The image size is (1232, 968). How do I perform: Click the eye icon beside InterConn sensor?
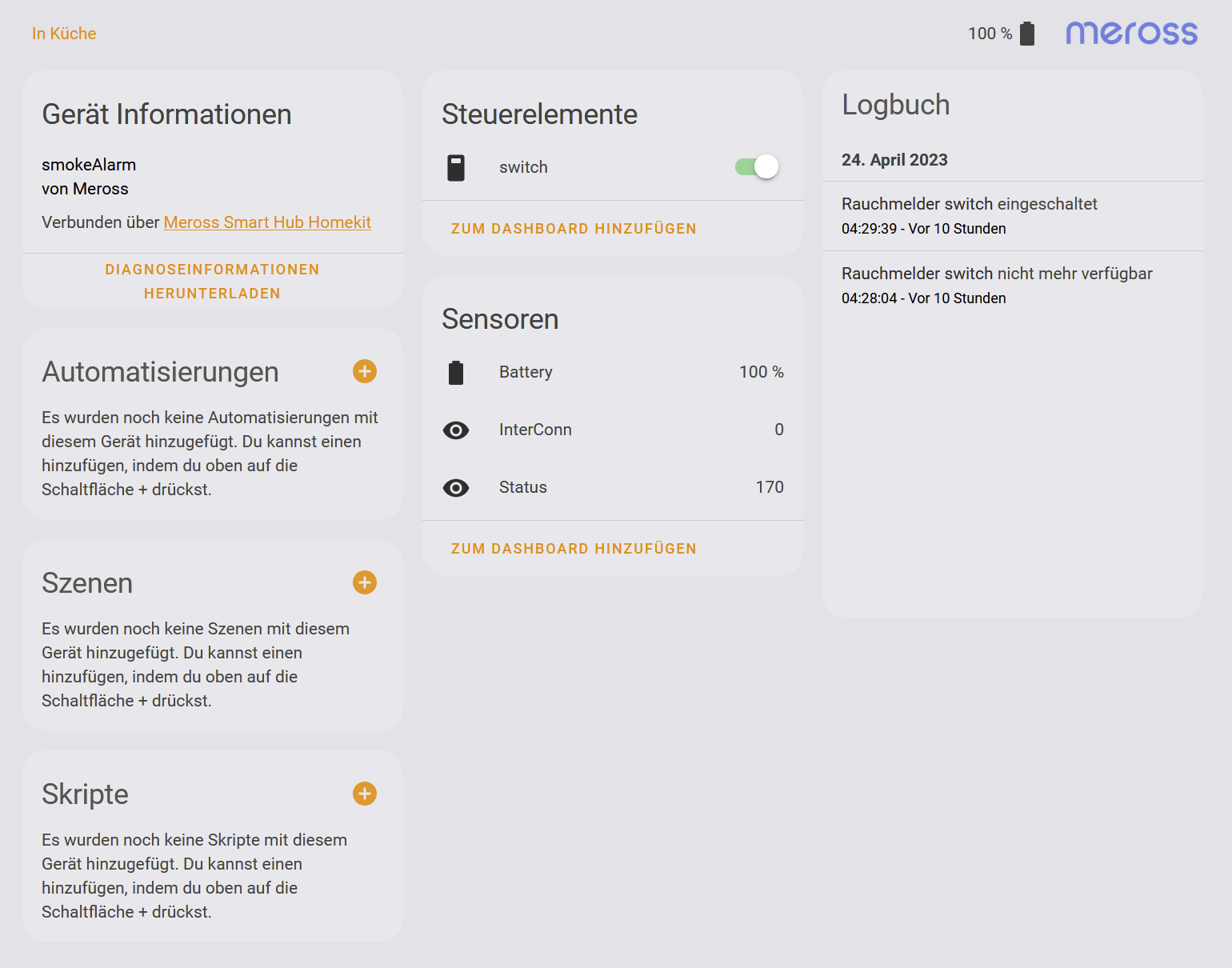456,430
